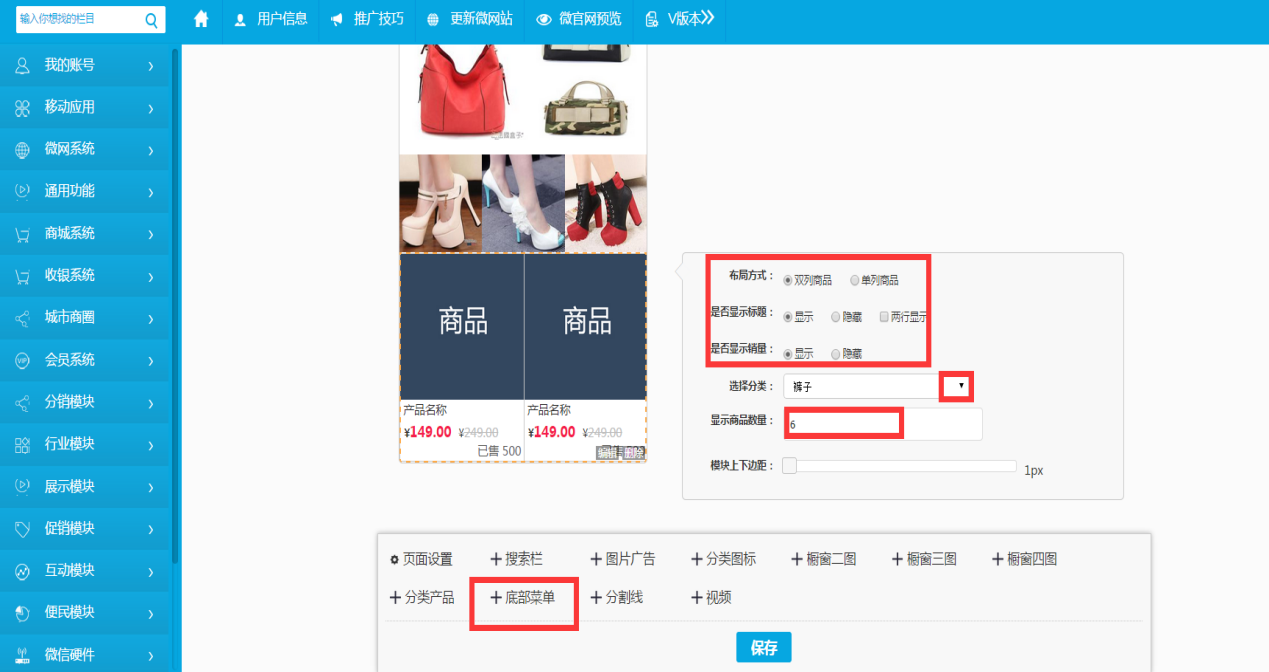Click the 会员系统 VIP icon
Image resolution: width=1269 pixels, height=672 pixels.
pyautogui.click(x=22, y=360)
